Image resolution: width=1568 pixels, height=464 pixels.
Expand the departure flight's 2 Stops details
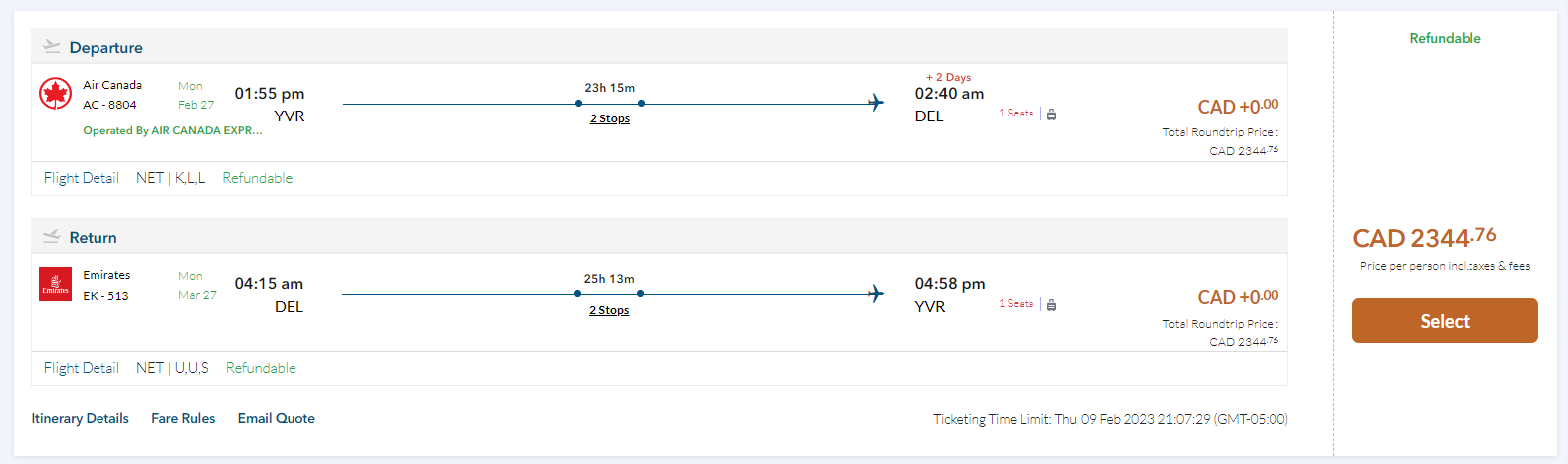(610, 118)
